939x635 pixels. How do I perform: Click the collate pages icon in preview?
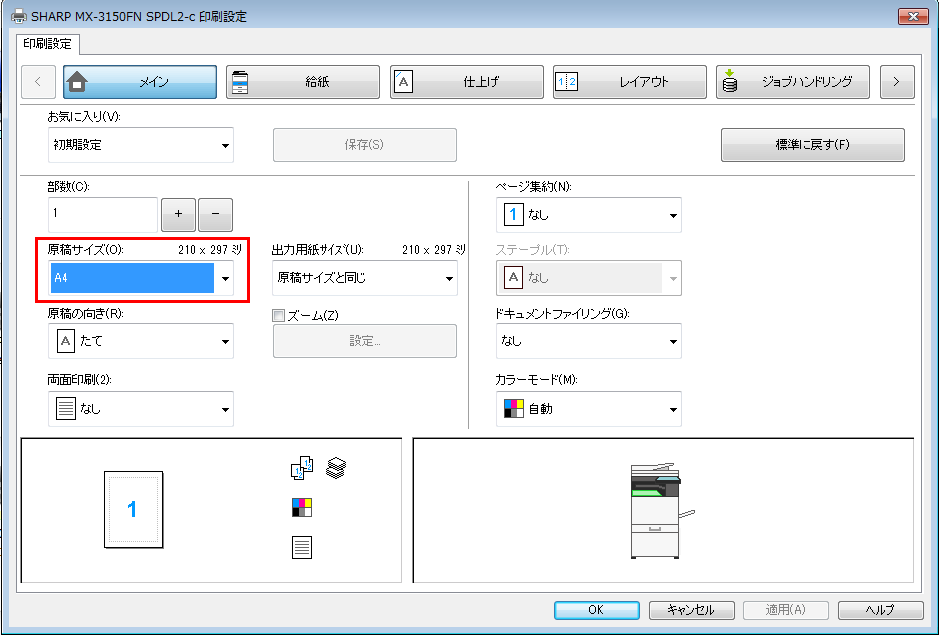302,468
